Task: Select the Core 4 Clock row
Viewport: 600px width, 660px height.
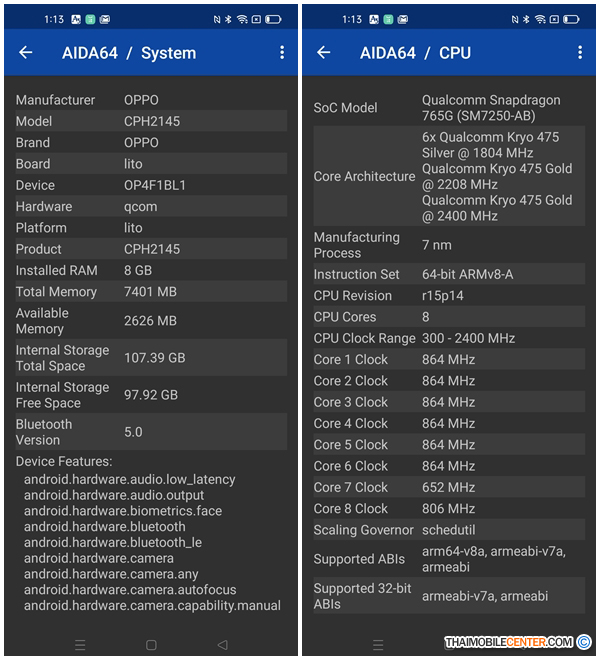Action: (x=449, y=423)
